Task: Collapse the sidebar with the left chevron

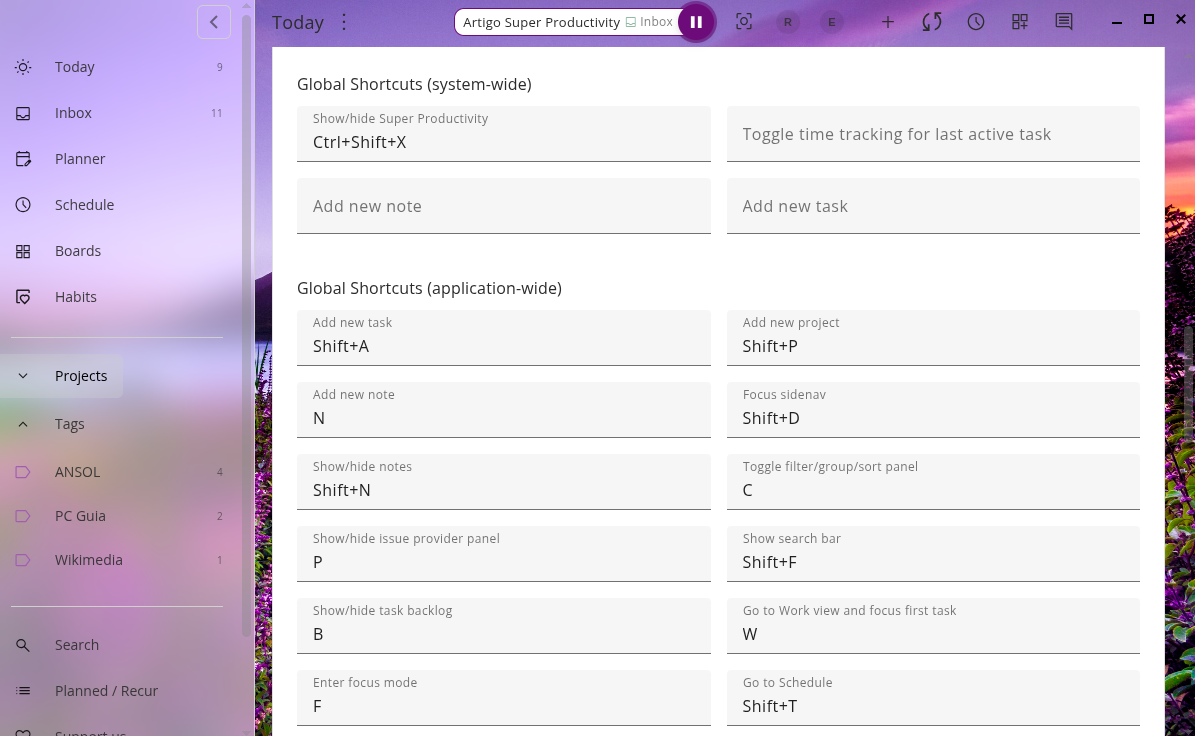Action: coord(214,22)
